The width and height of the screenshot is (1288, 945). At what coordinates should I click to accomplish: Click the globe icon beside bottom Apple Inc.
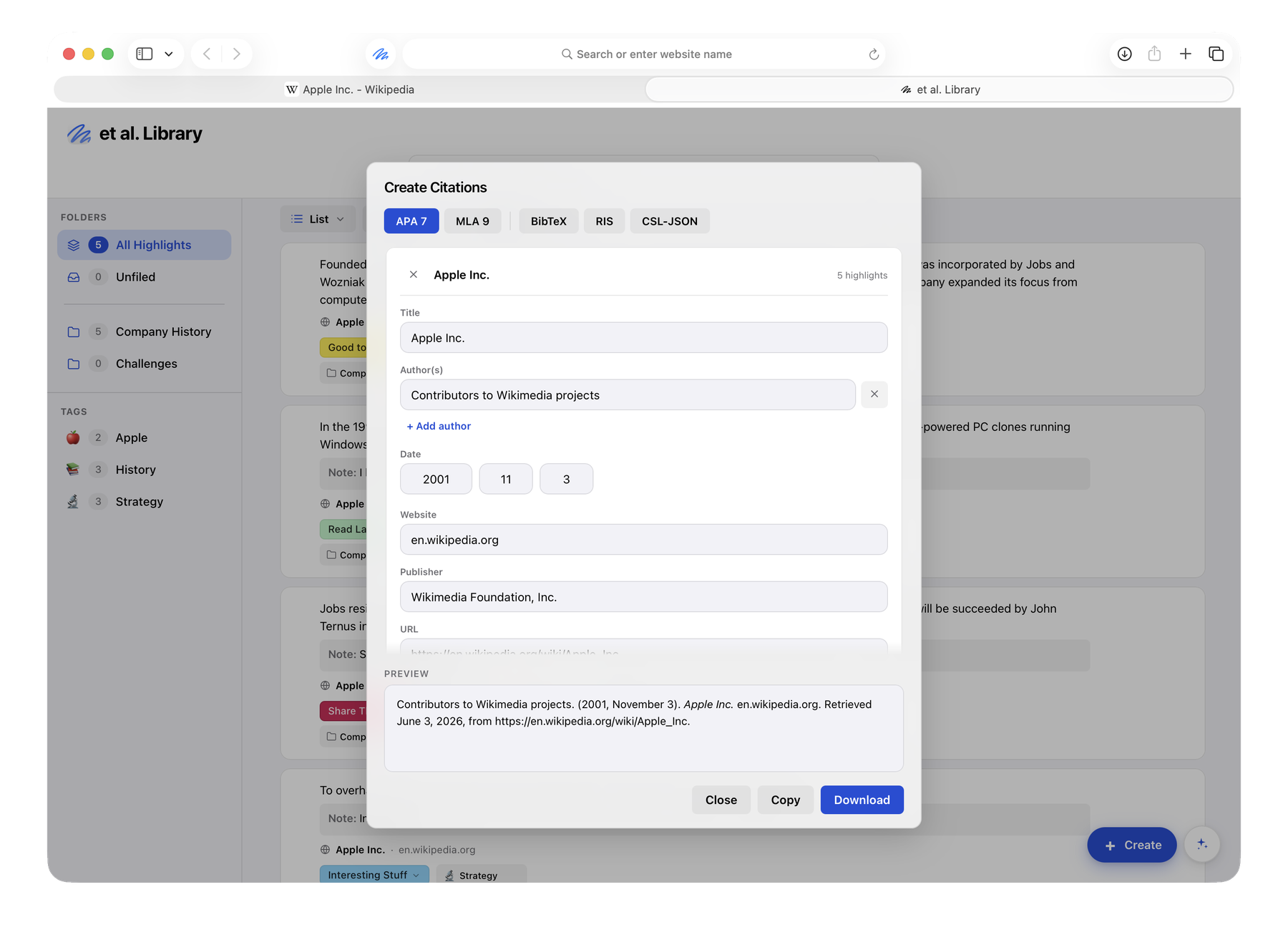325,850
